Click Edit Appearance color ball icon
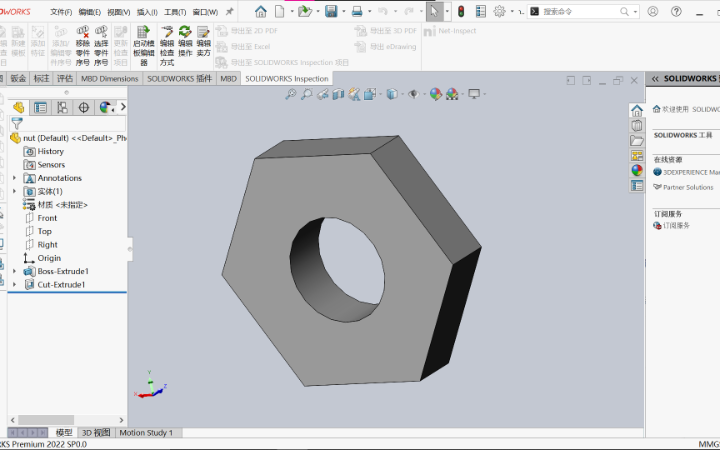720x450 pixels. (x=435, y=94)
